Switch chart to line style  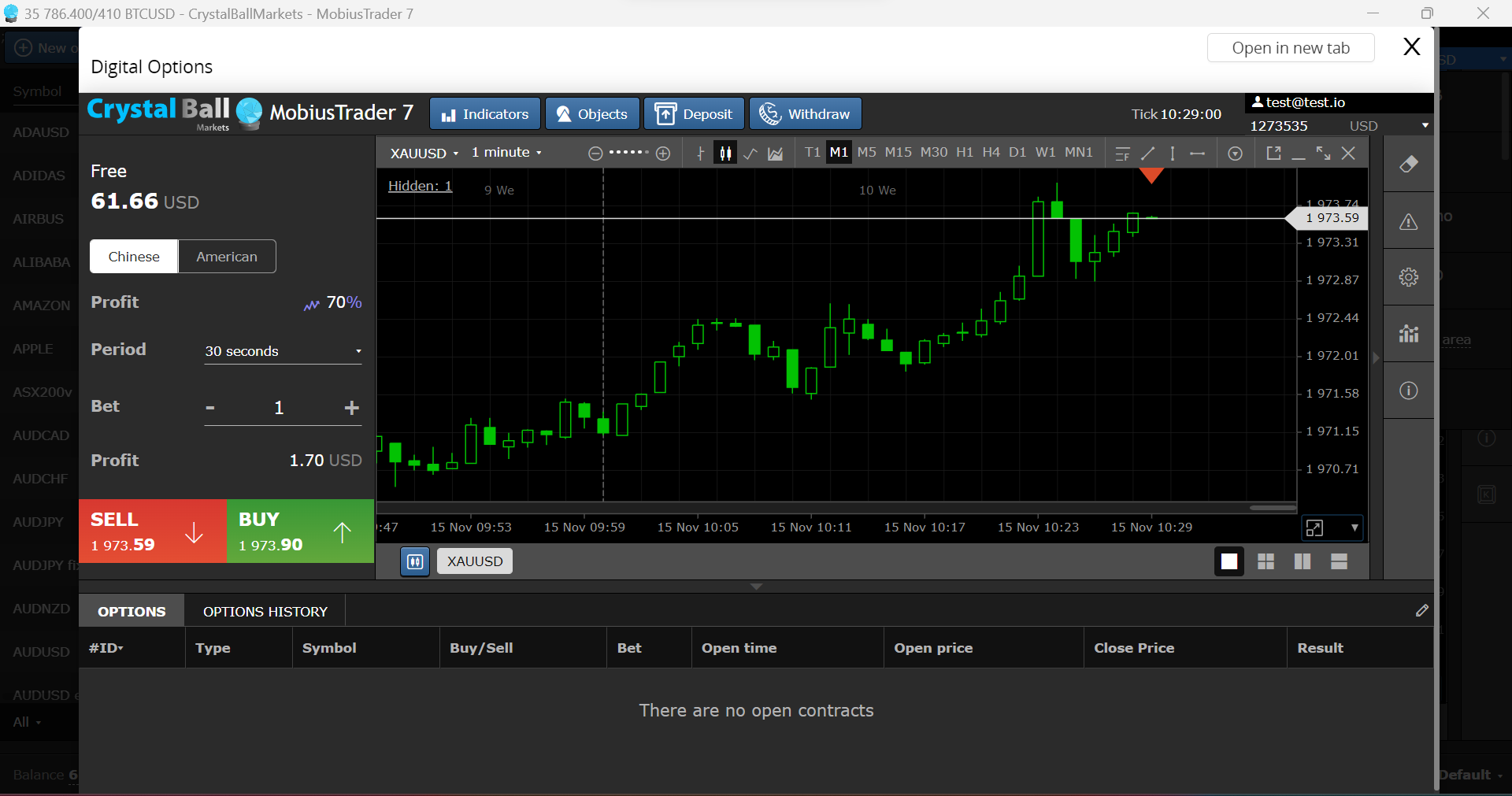750,154
